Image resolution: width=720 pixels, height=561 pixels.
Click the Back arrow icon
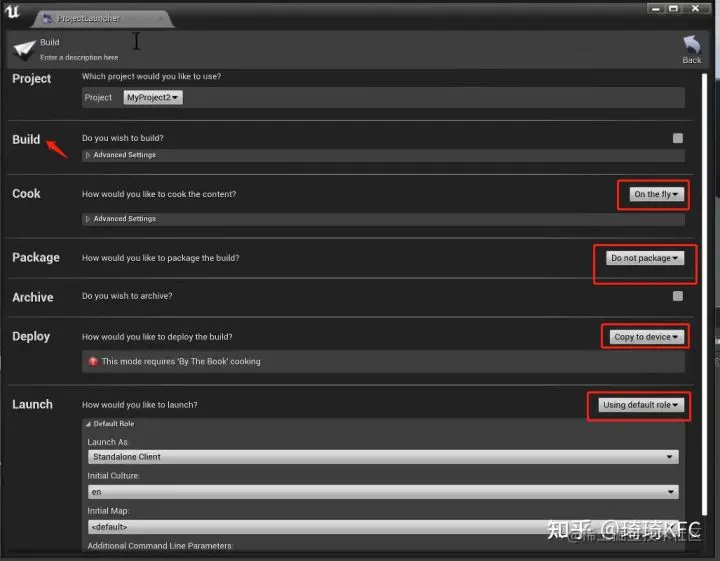(x=692, y=45)
